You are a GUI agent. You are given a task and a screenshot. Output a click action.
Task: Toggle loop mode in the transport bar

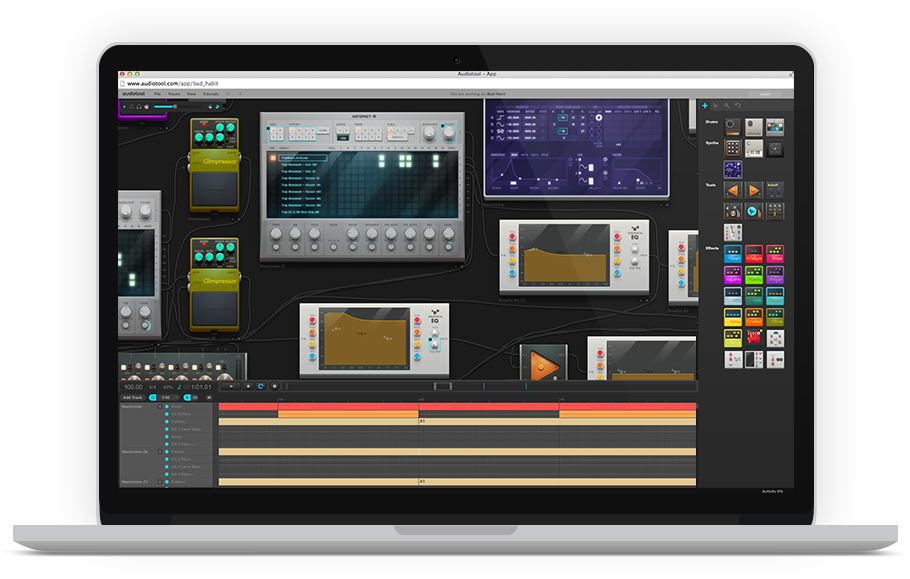click(261, 386)
